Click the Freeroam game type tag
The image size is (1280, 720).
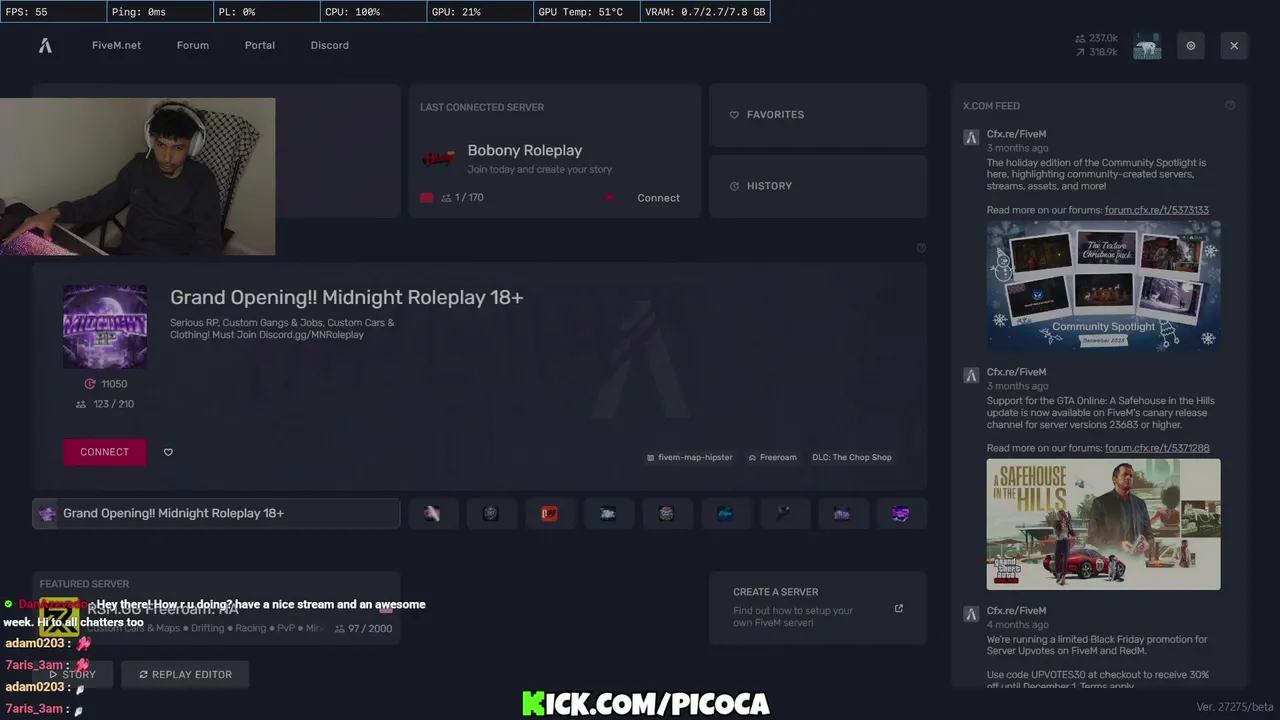coord(772,457)
